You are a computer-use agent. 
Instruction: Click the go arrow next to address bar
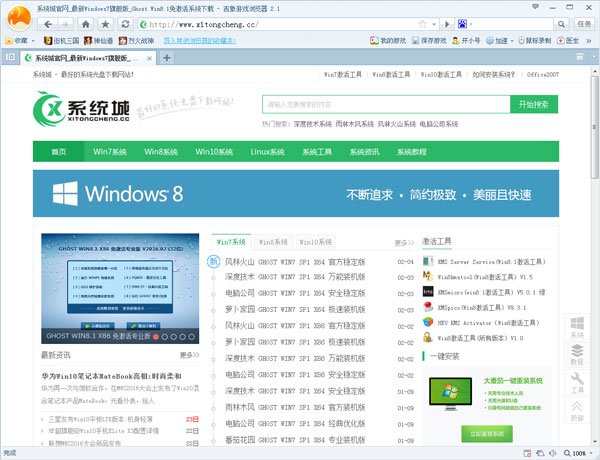coord(447,24)
